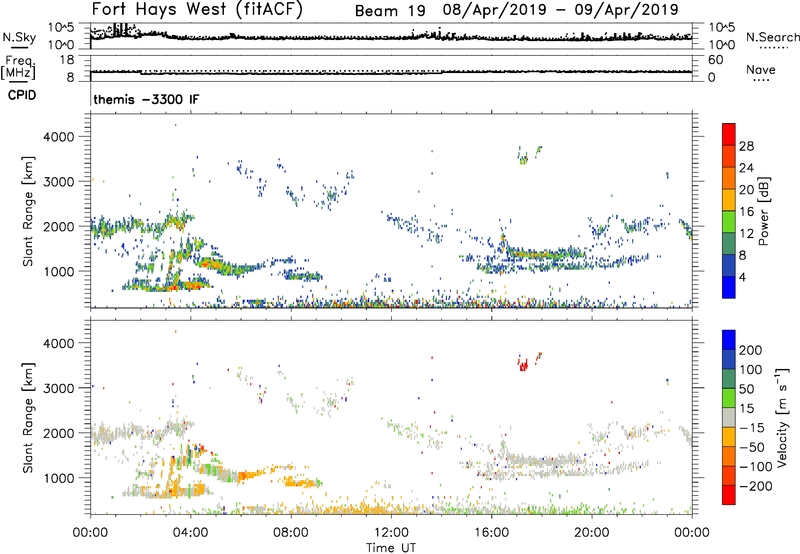
Task: Click the 'Power [dB]' colorbar label
Action: (763, 211)
